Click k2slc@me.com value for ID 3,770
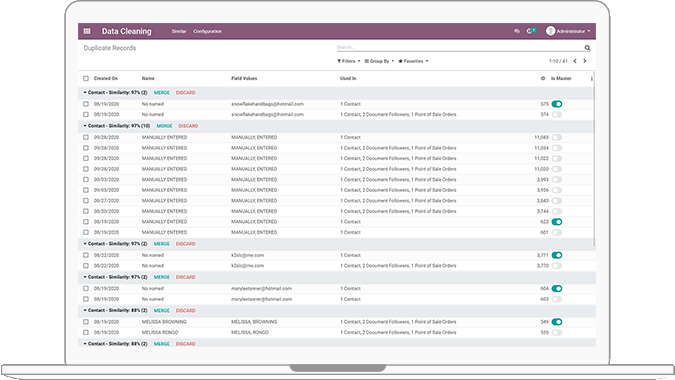Image resolution: width=675 pixels, height=380 pixels. [x=248, y=266]
